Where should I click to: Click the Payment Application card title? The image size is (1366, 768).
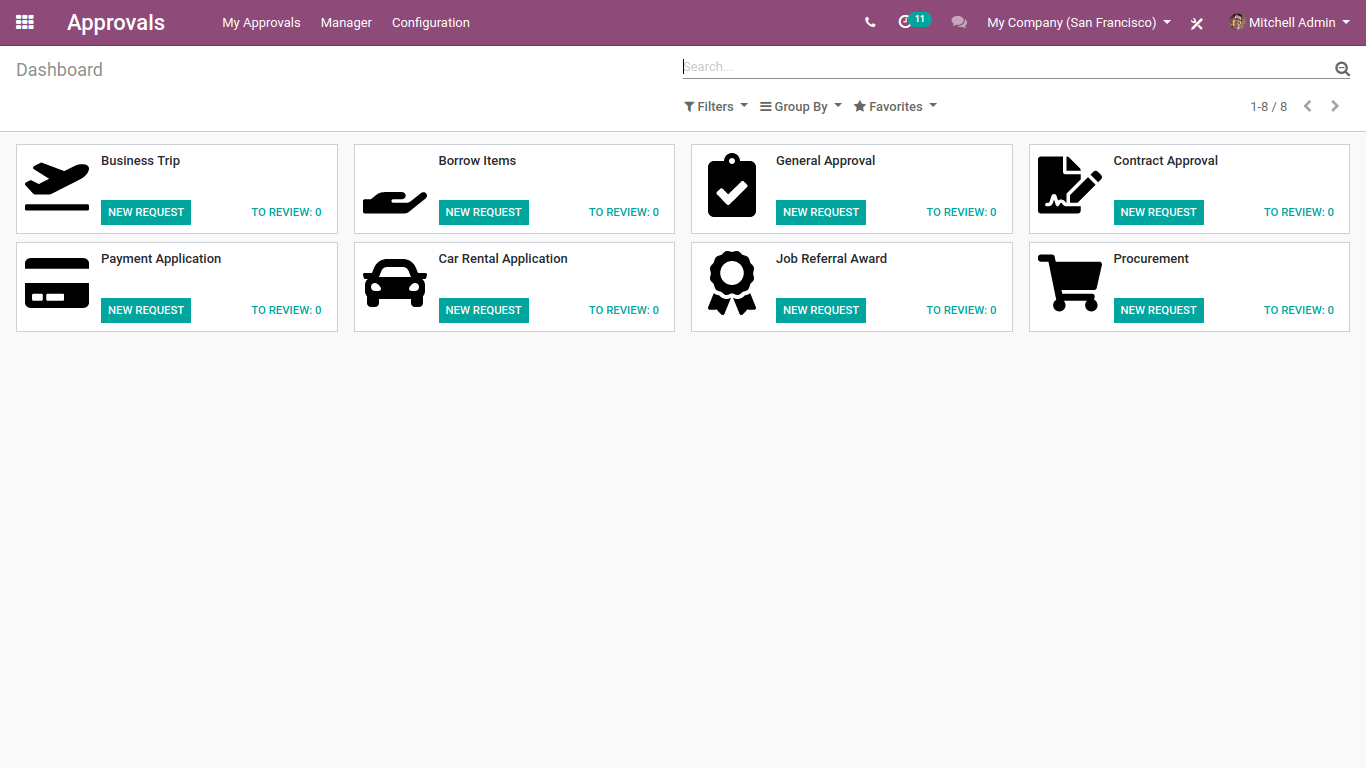[161, 259]
